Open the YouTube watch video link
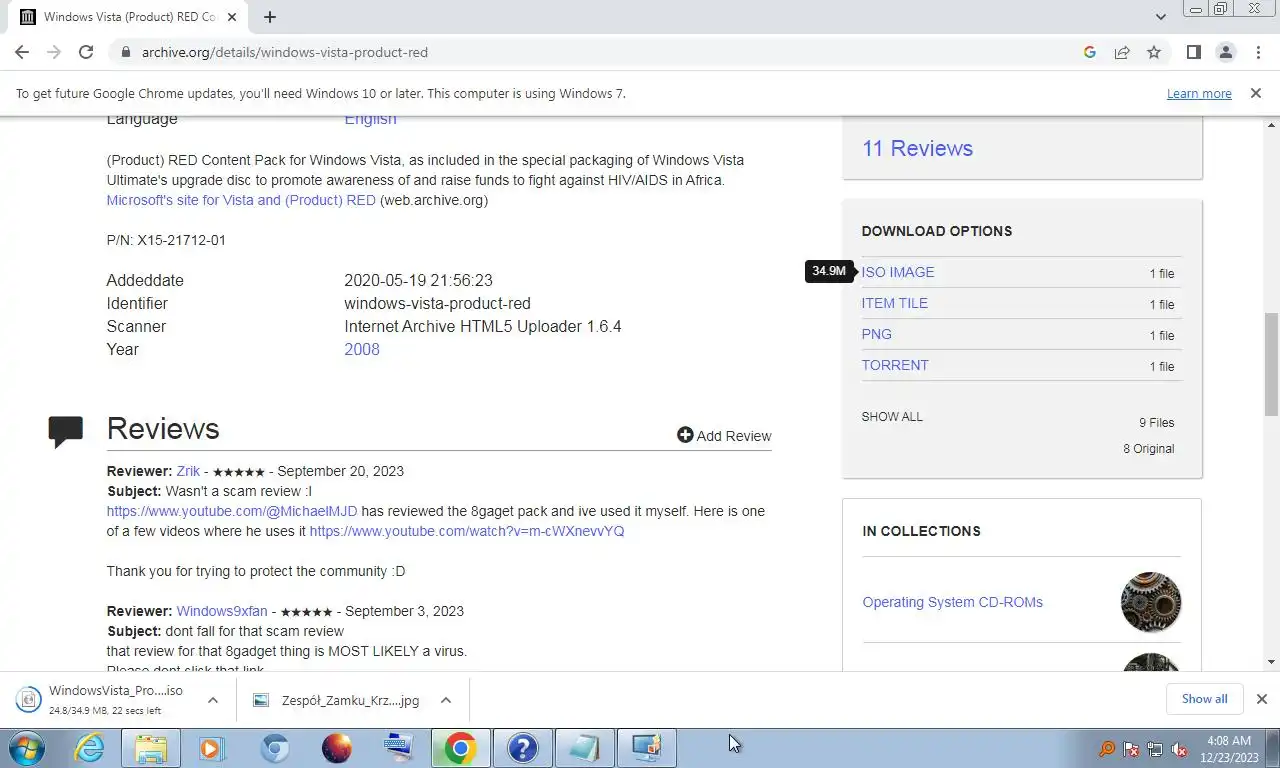 coord(467,531)
